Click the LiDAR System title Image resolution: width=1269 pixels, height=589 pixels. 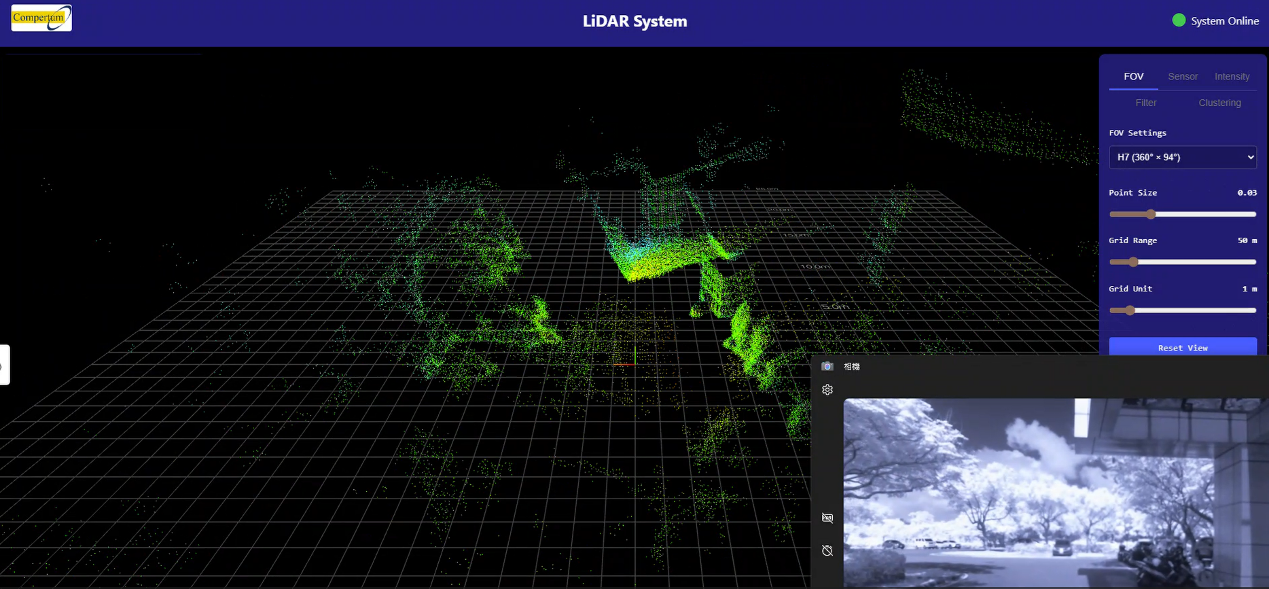(635, 21)
